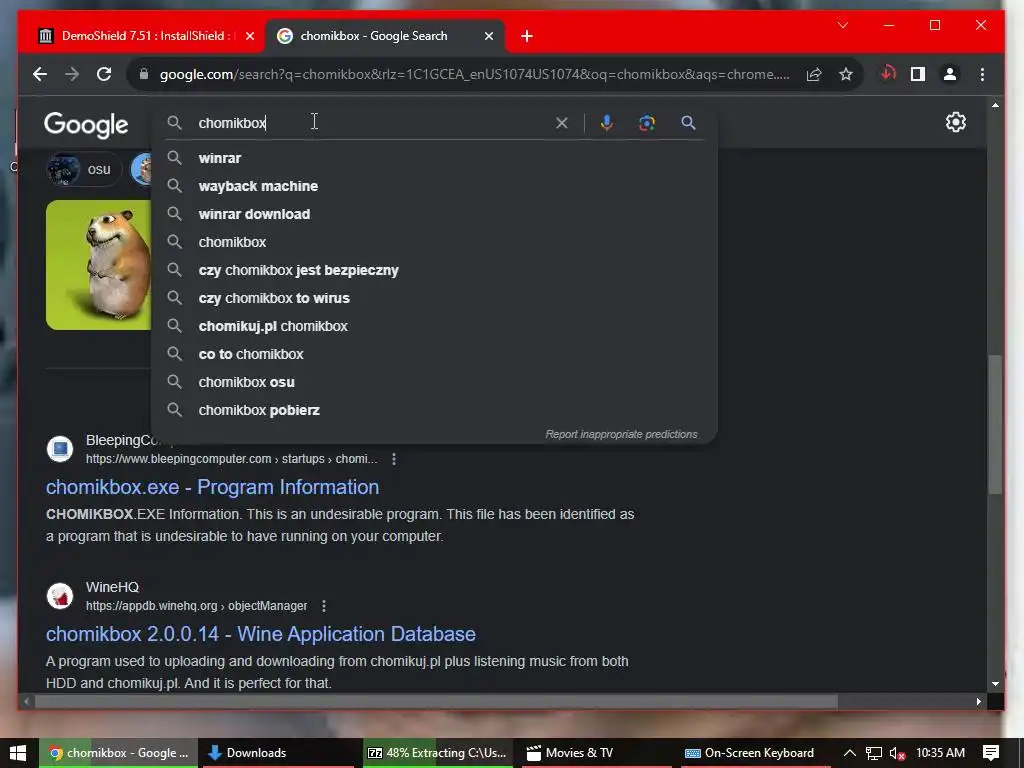Screen dimensions: 1024x768
Task: Open the 7-Zip 48% Extracting taskbar item
Action: click(x=437, y=753)
